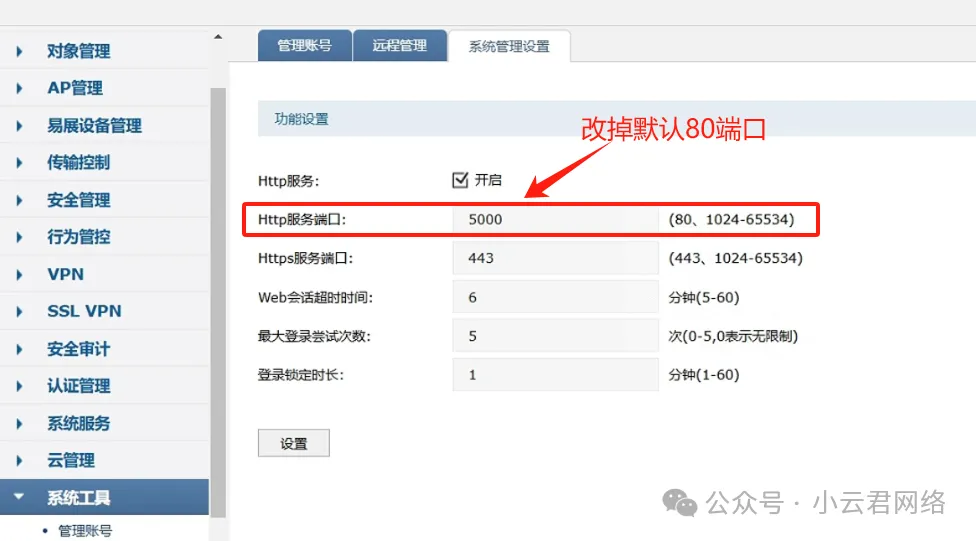Screen dimensions: 976x541
Task: Collapse the 系统工具 section arrow
Action: click(19, 498)
